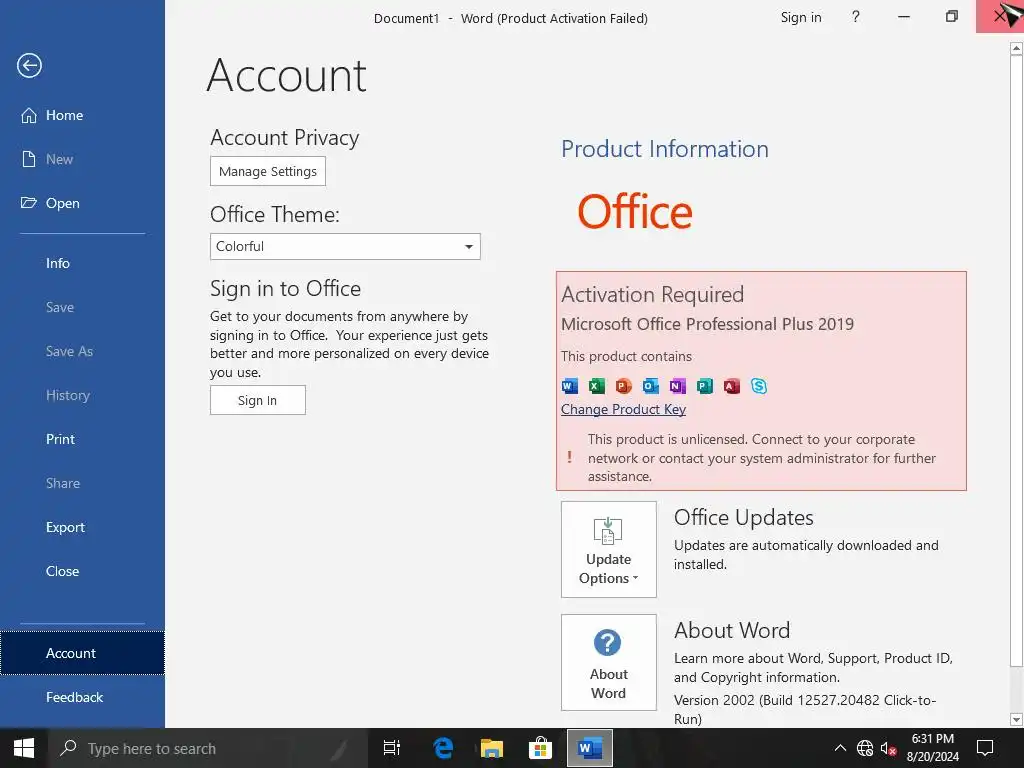This screenshot has width=1024, height=768.
Task: Open the notification center icon
Action: (x=985, y=748)
